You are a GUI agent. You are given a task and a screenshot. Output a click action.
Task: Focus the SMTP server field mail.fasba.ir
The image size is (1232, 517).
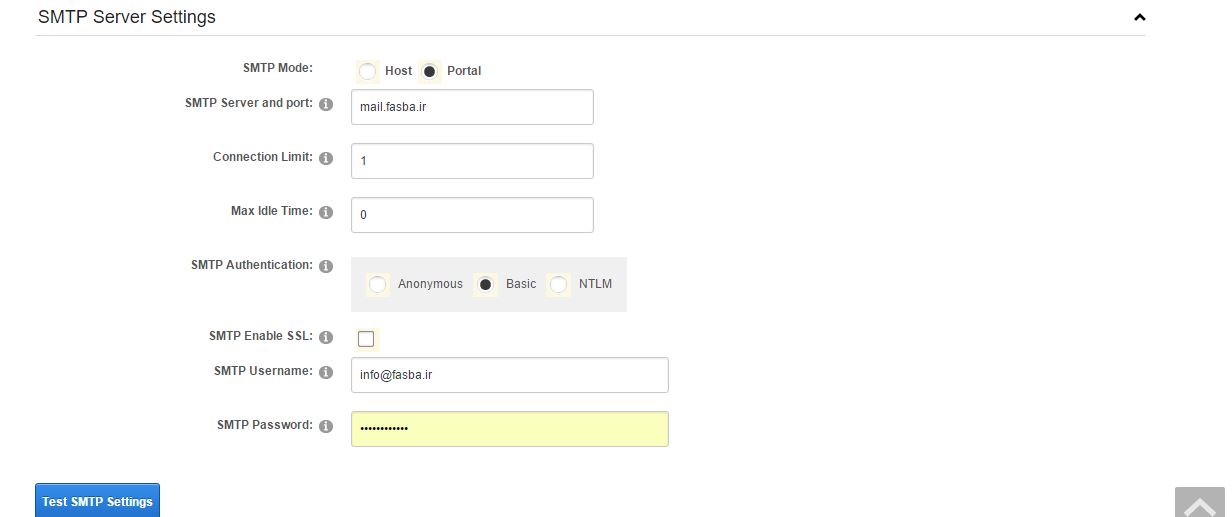(472, 107)
